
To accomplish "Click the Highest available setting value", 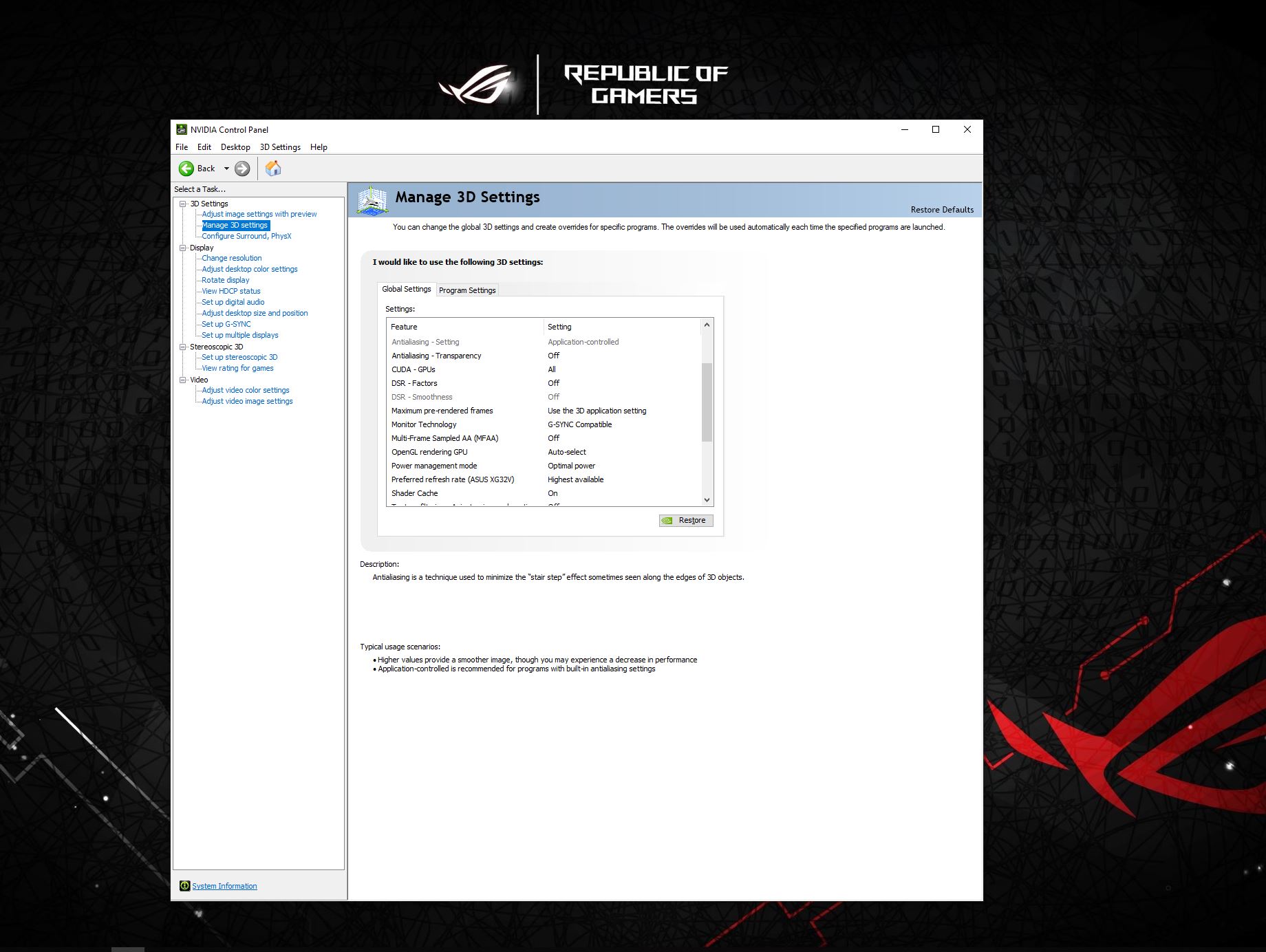I will (x=575, y=479).
